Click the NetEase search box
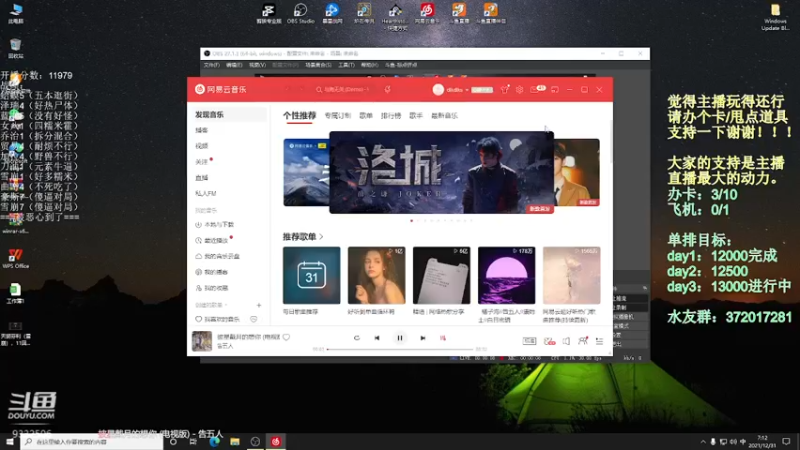800x450 pixels. (343, 89)
